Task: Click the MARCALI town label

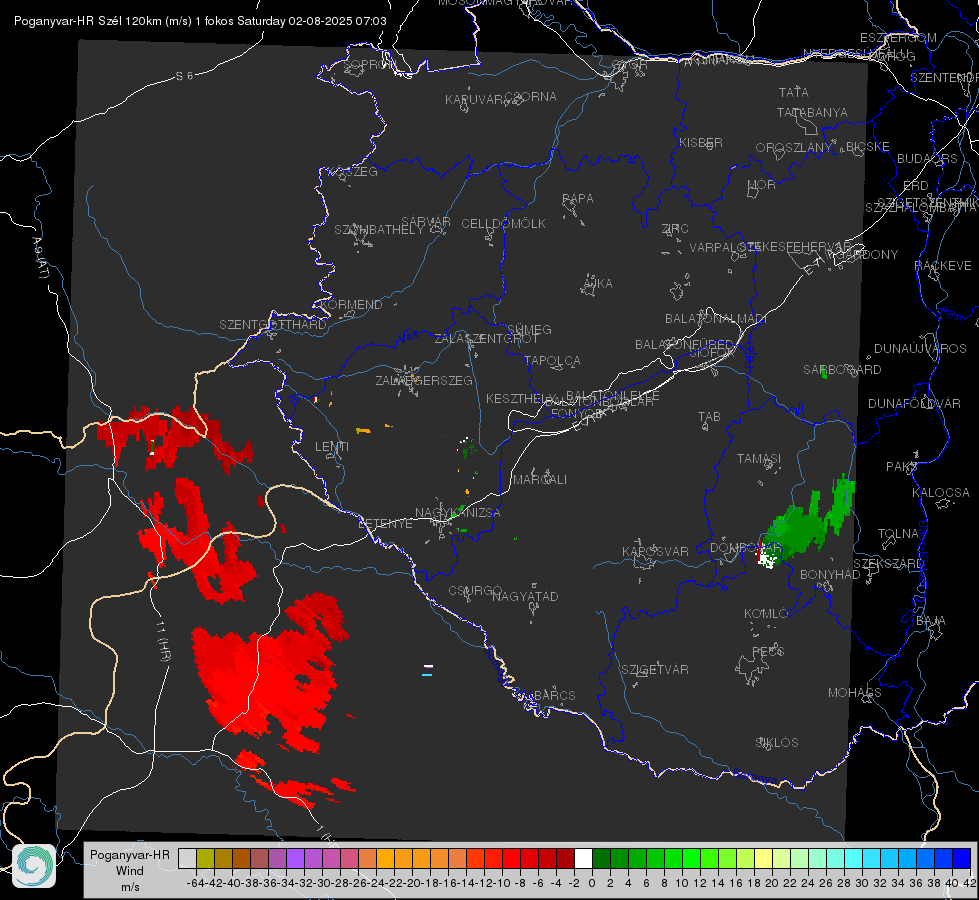Action: 539,480
